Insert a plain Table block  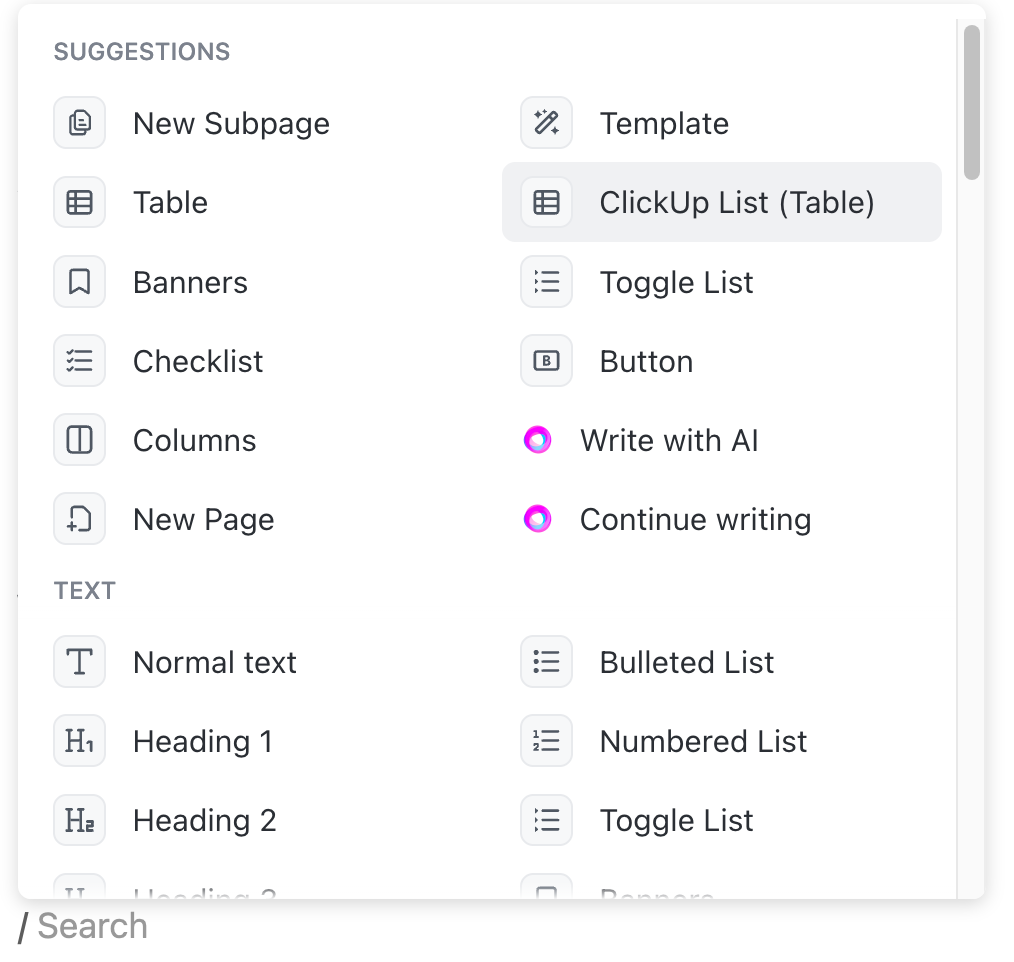click(170, 203)
